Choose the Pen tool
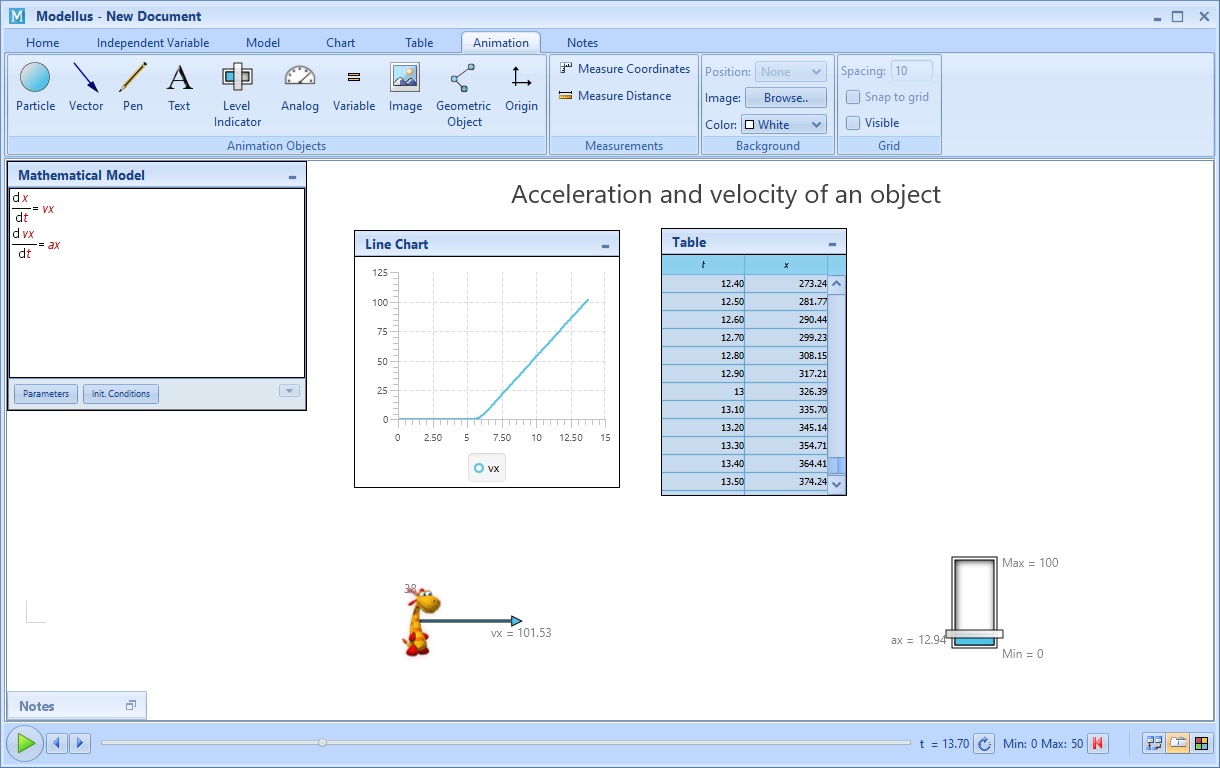Viewport: 1220px width, 768px height. pyautogui.click(x=133, y=87)
